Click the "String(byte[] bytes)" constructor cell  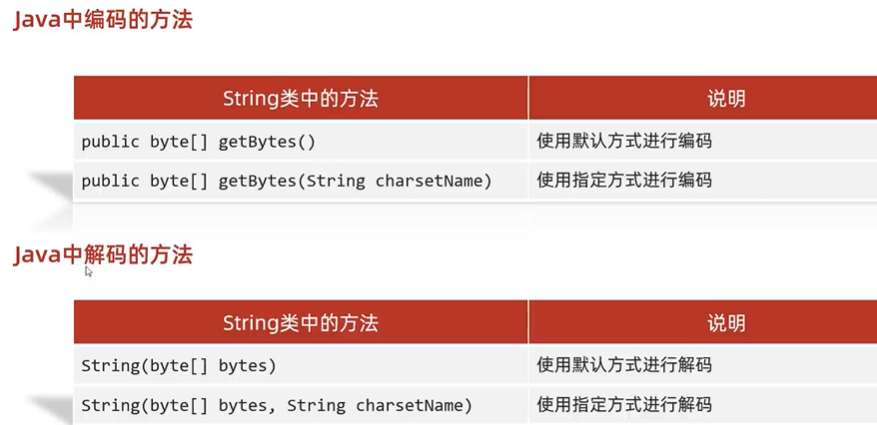click(178, 366)
